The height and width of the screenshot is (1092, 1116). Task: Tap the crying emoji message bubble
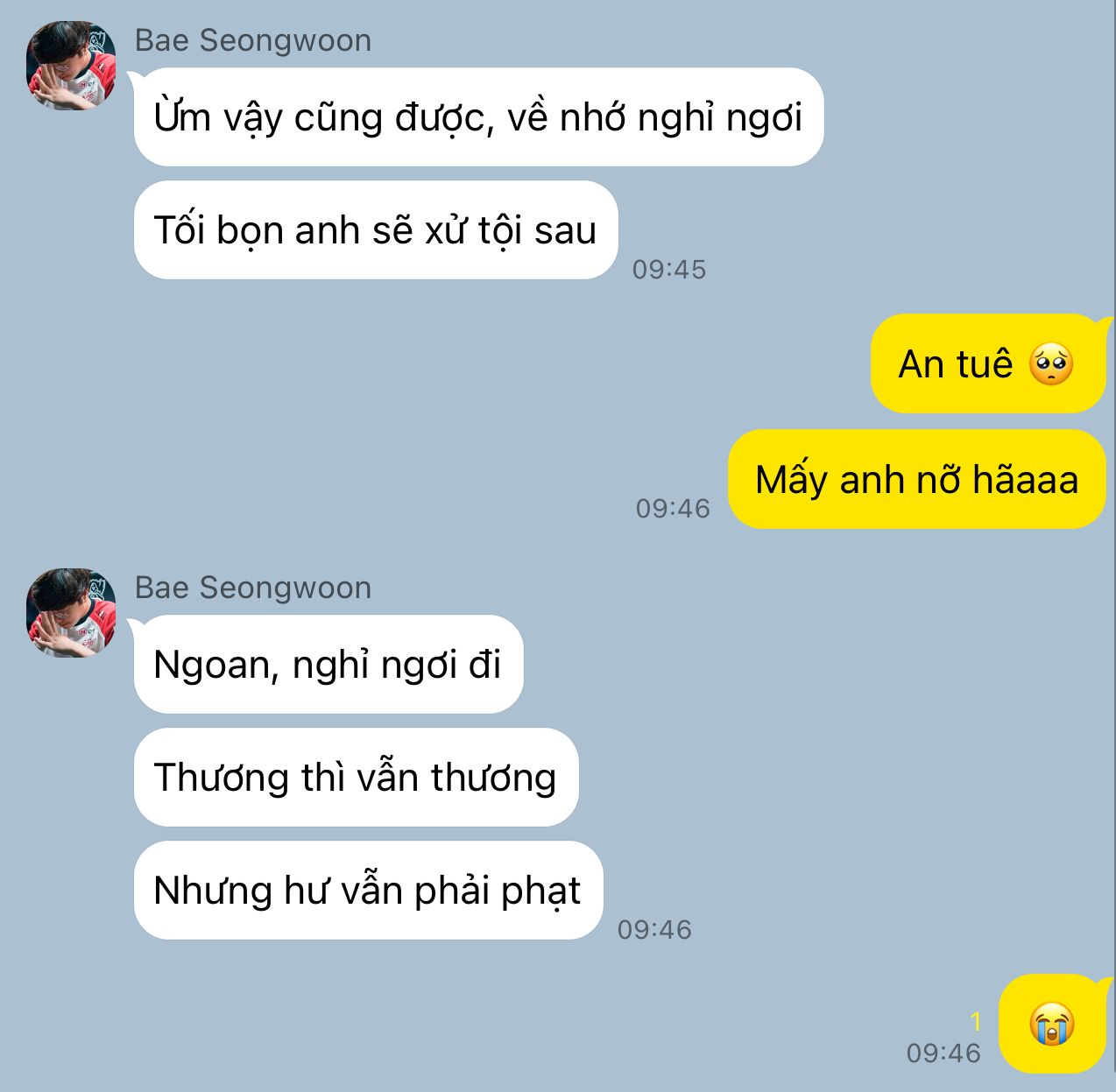click(x=1052, y=1024)
